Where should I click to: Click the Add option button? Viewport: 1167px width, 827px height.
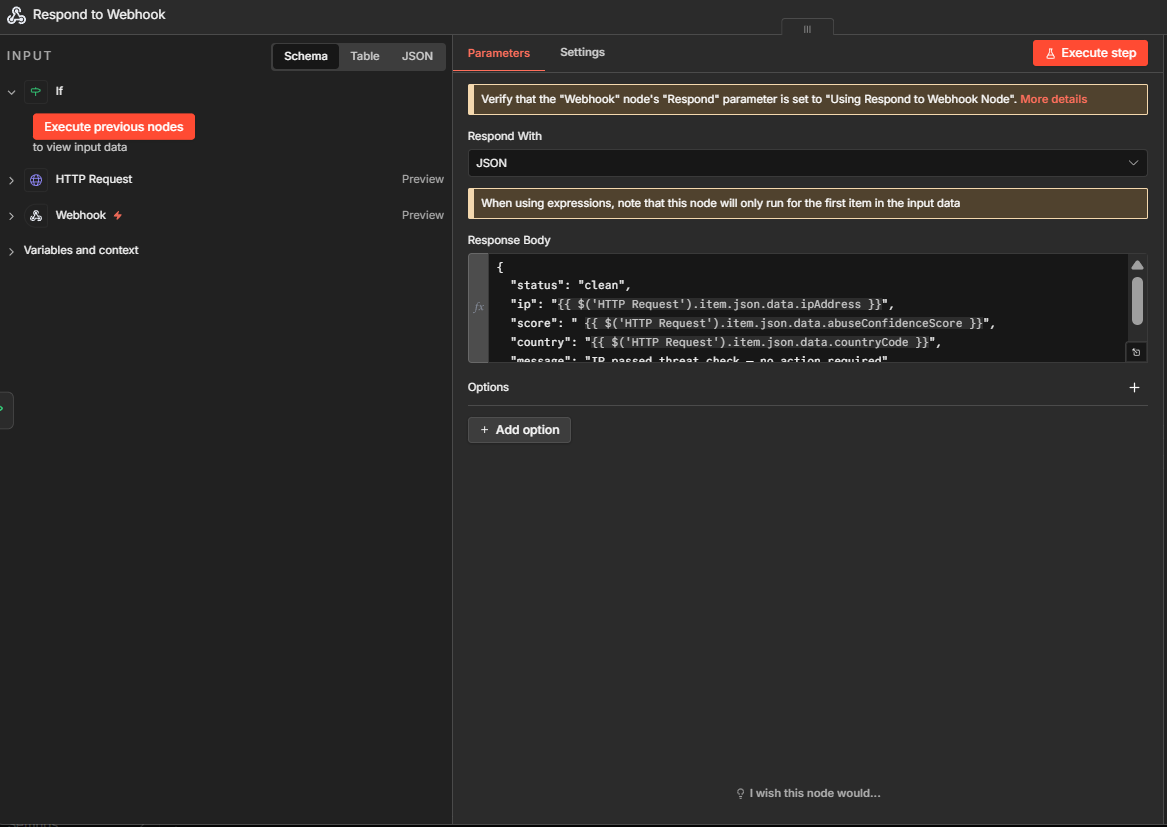(x=519, y=430)
